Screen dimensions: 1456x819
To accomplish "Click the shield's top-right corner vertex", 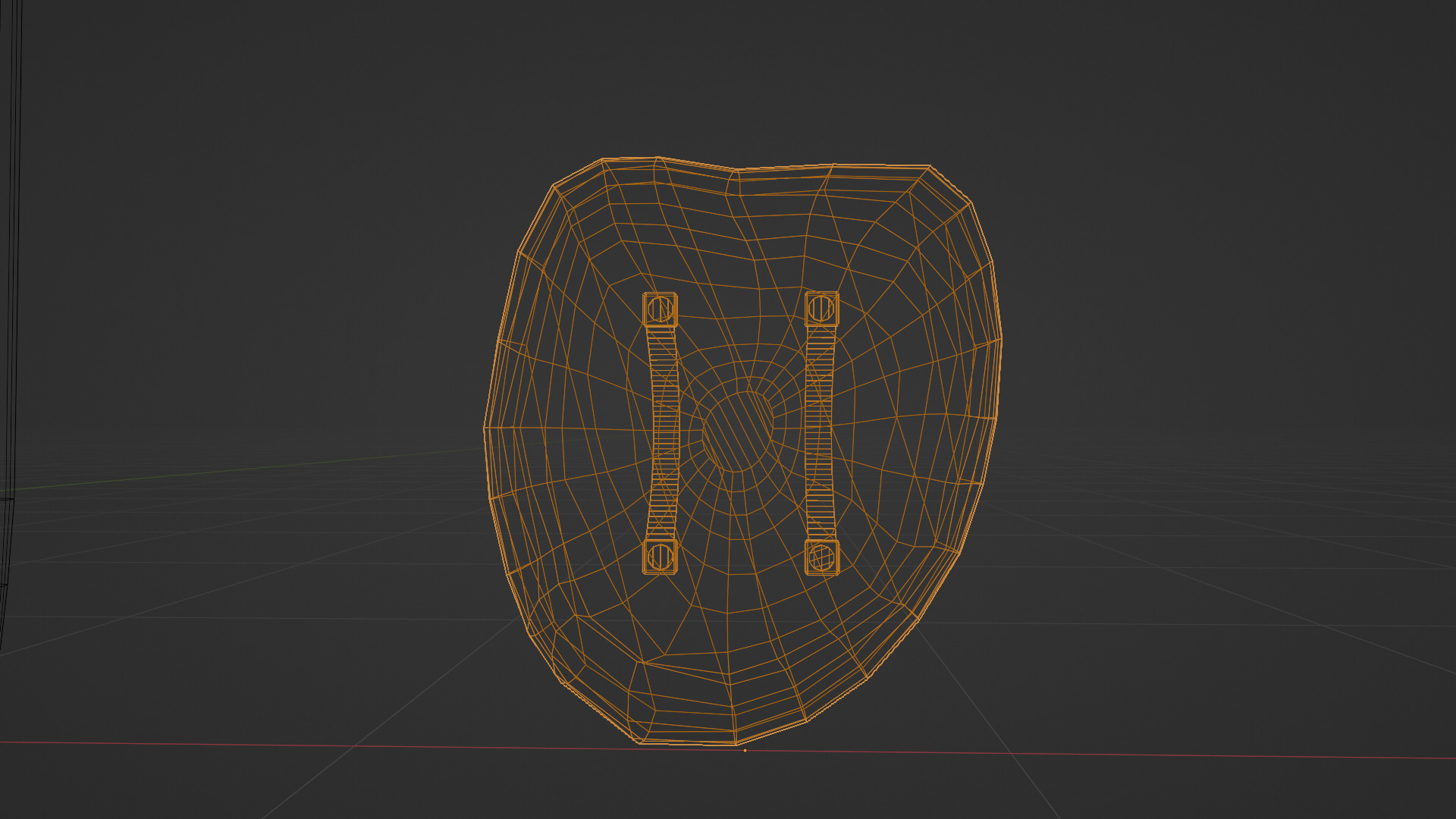I will [930, 165].
